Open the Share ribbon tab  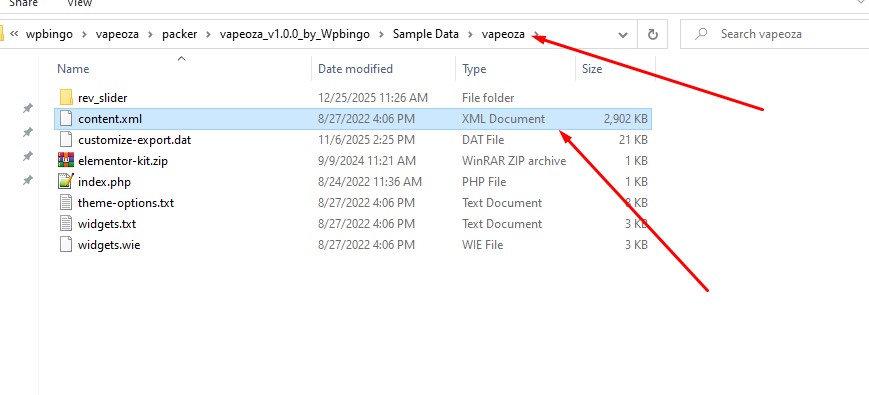click(23, 3)
